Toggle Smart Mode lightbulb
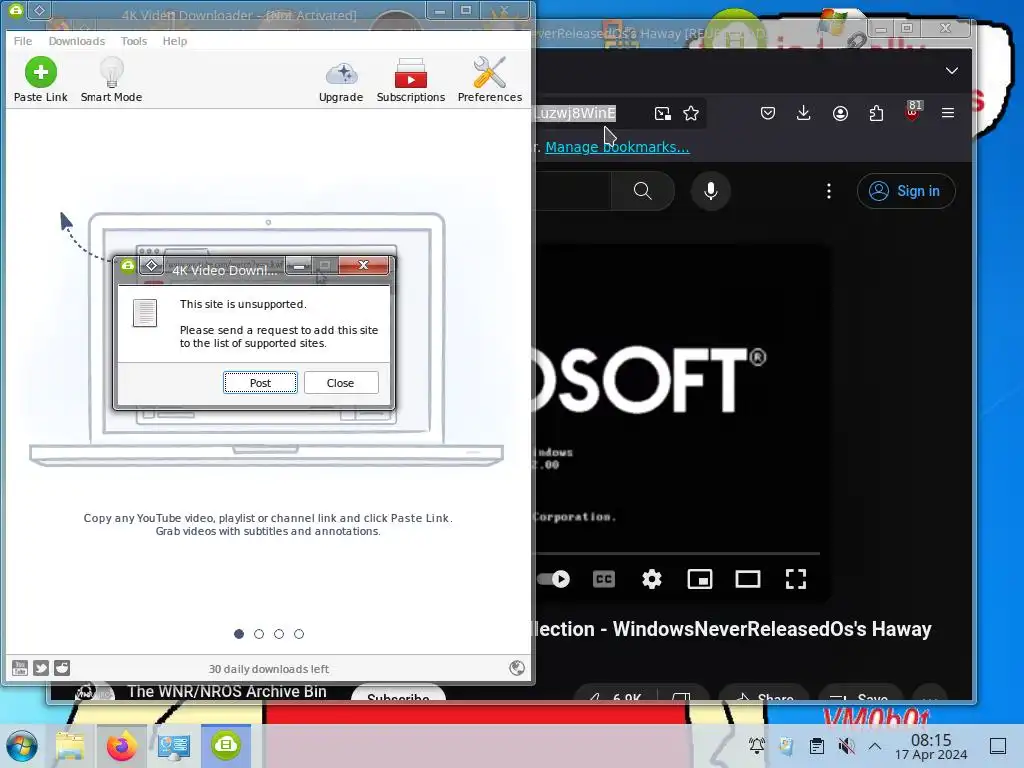The image size is (1024, 768). [x=111, y=72]
